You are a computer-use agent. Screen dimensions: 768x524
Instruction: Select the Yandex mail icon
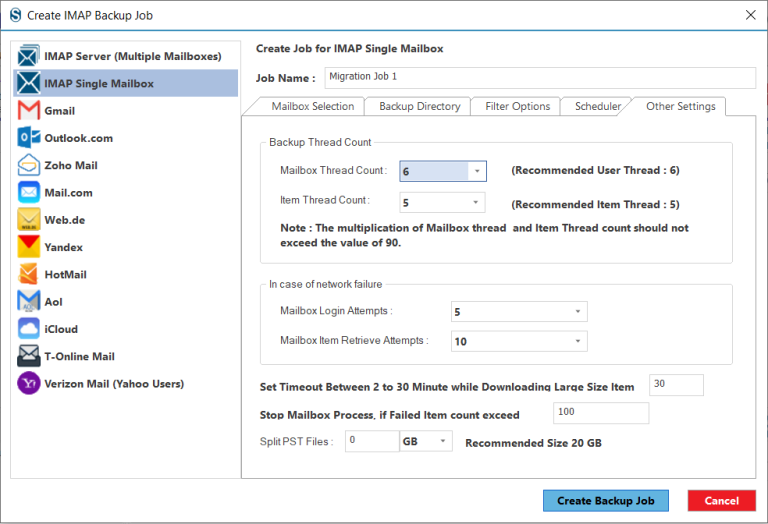(28, 247)
